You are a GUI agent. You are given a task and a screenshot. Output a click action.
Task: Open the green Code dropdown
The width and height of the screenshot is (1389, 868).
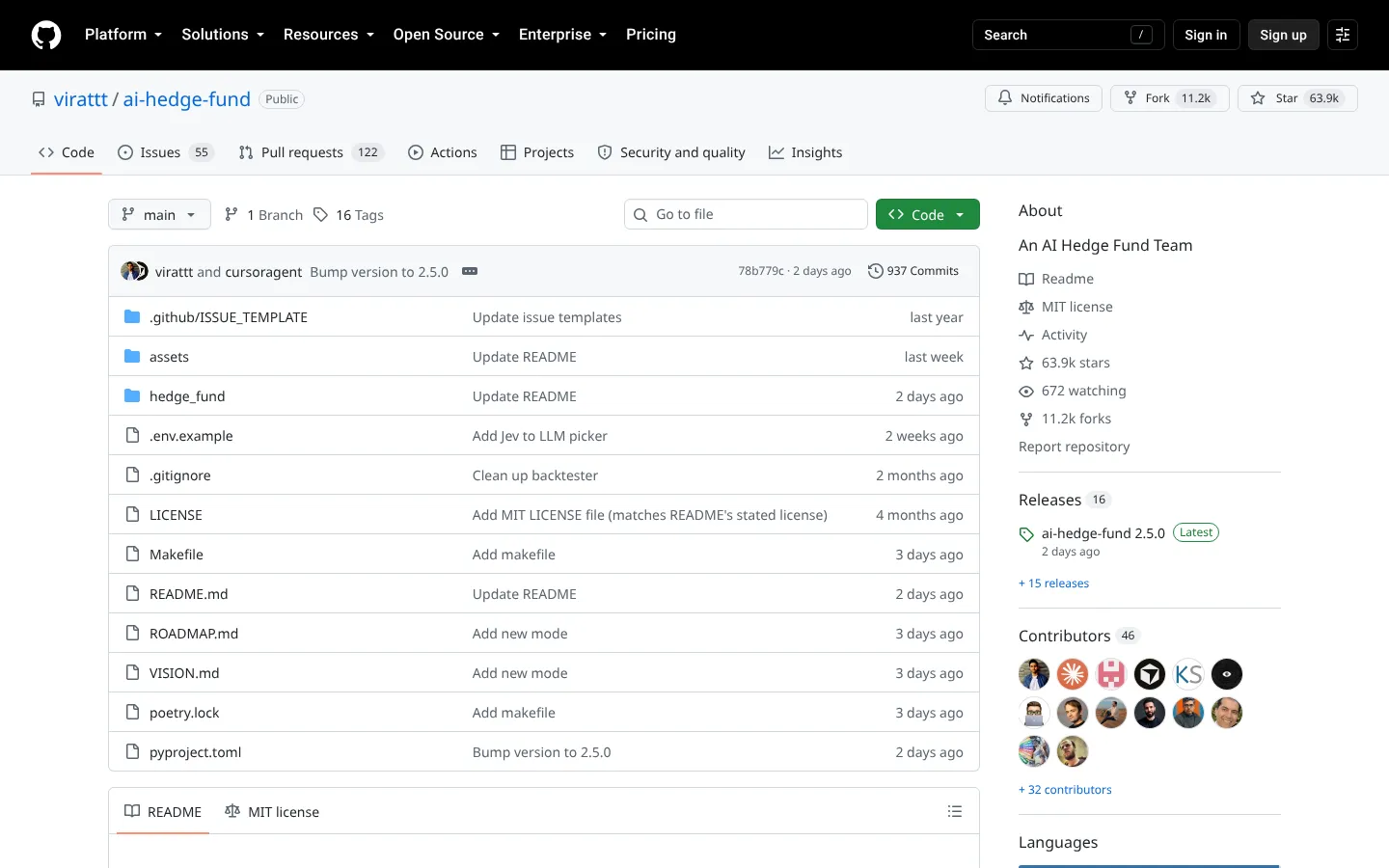pos(928,214)
